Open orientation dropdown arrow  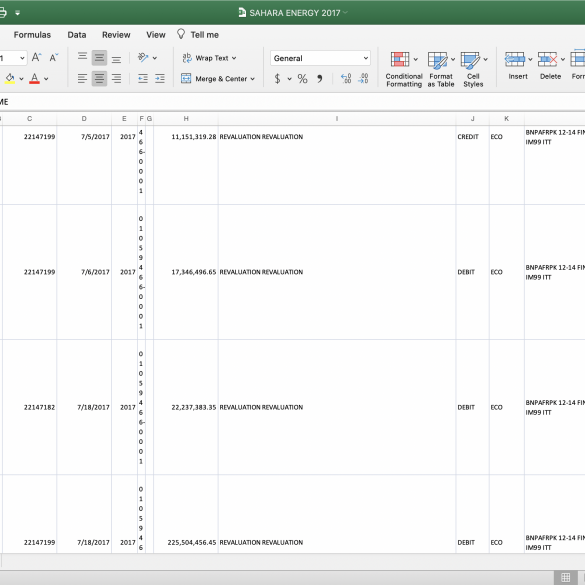(x=155, y=58)
